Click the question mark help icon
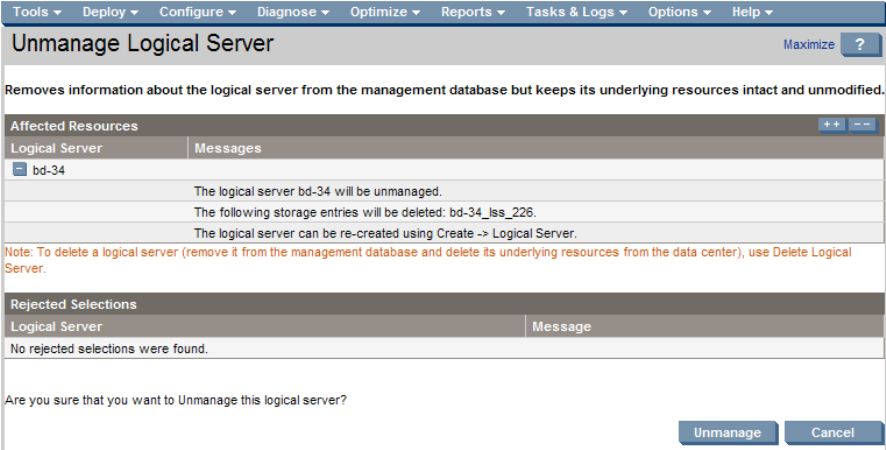886x450 pixels. (860, 44)
